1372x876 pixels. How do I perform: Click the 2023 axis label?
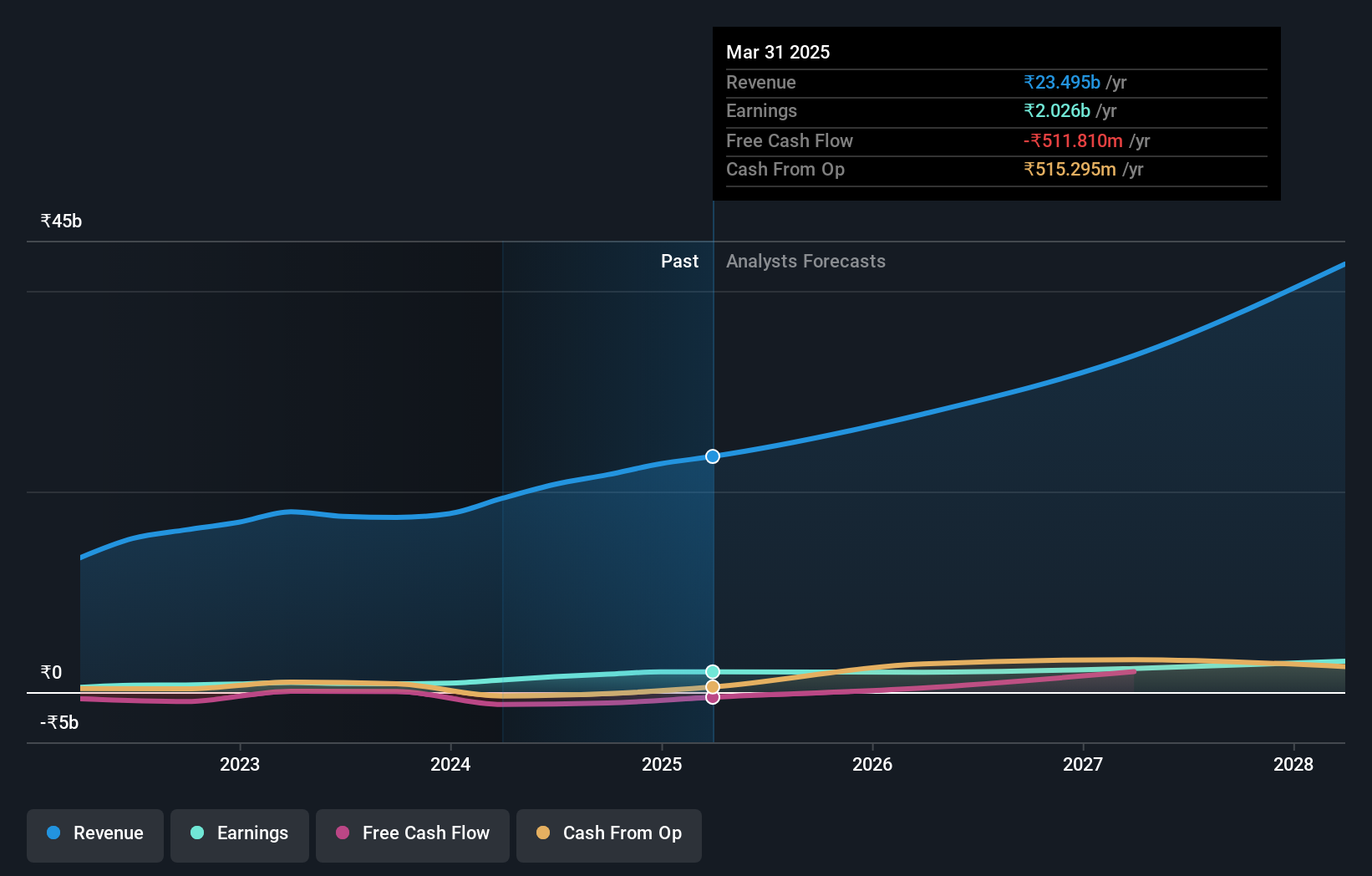(x=240, y=764)
